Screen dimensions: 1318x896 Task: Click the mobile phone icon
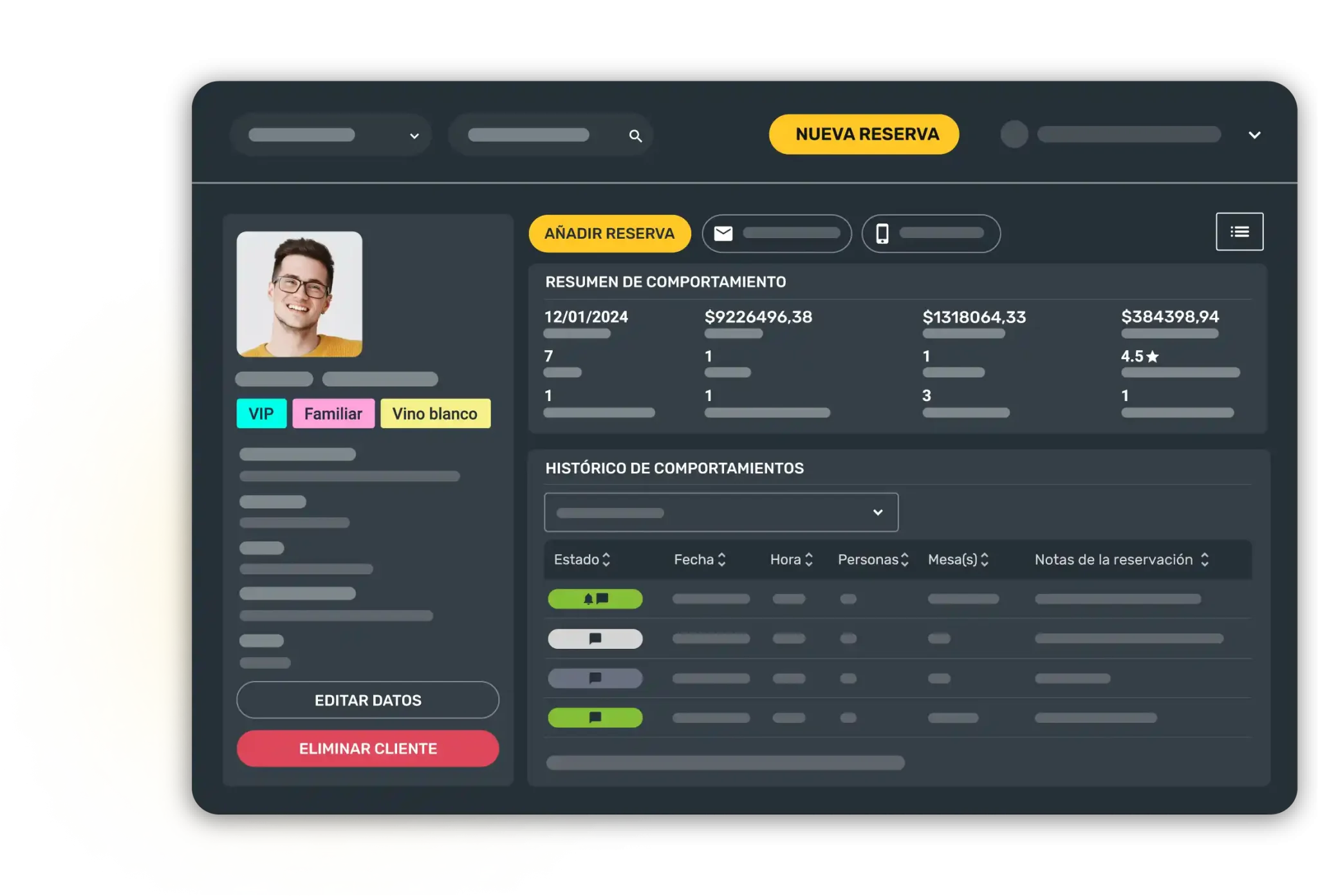[882, 234]
